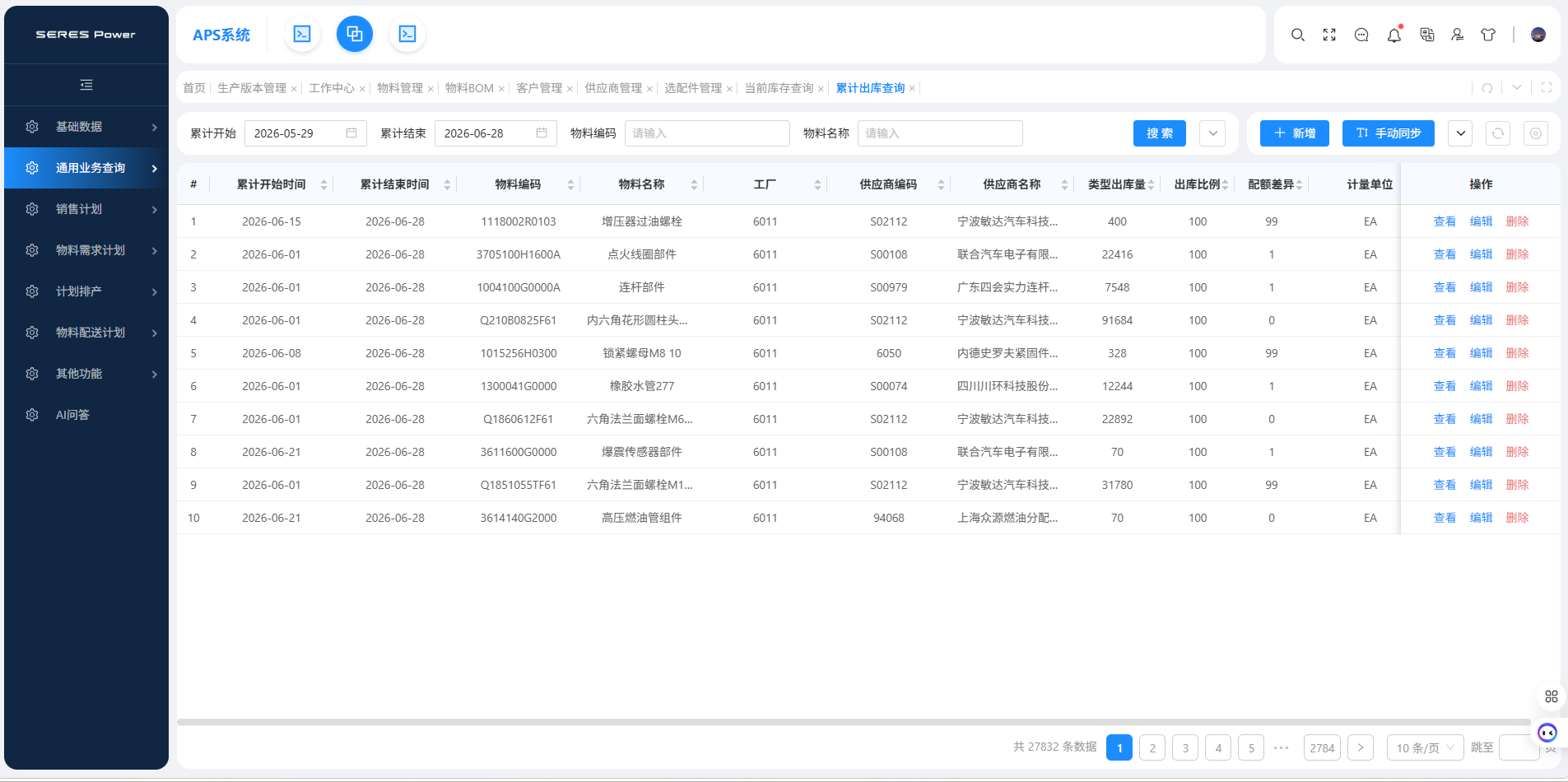This screenshot has height=782, width=1568.
Task: Close the 累计出库查询 tab
Action: pos(912,89)
